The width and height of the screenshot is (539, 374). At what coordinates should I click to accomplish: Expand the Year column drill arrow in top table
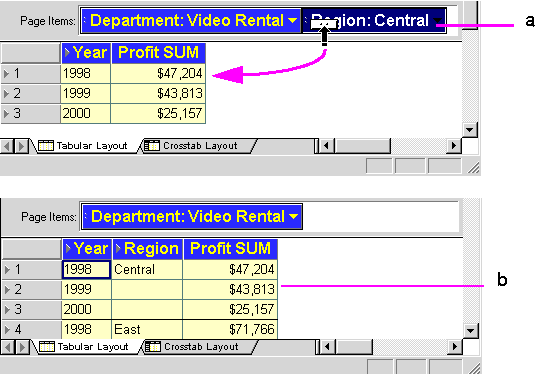point(67,53)
